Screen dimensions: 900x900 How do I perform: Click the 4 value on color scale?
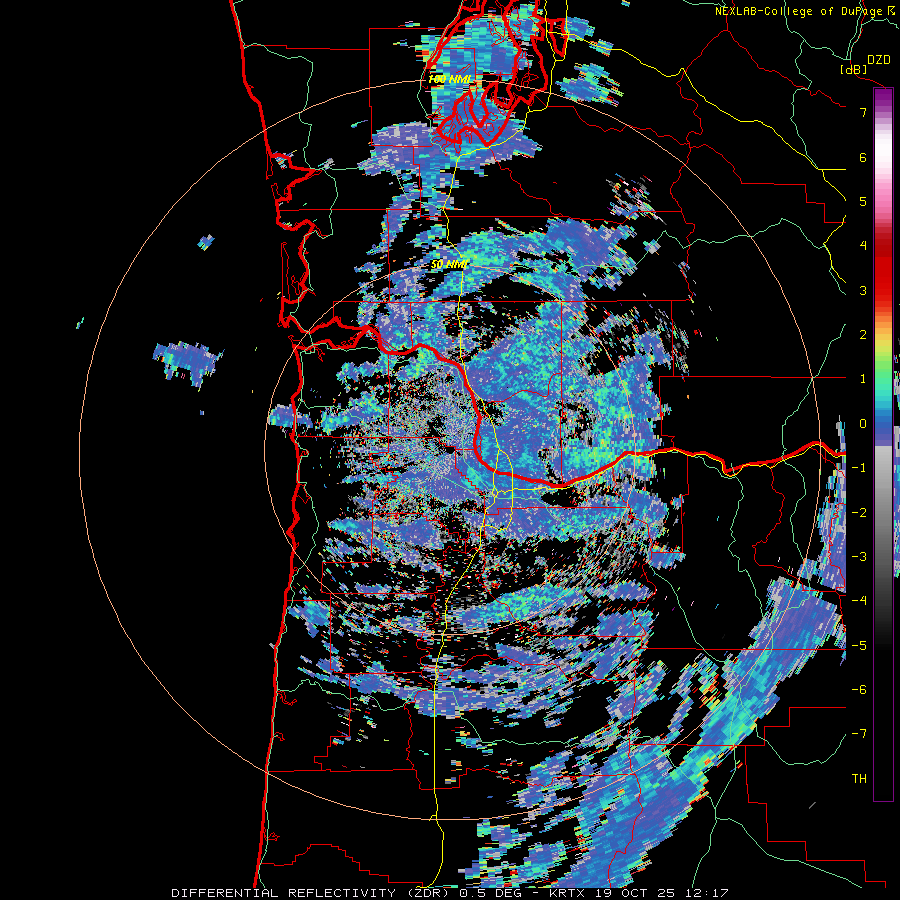[863, 246]
